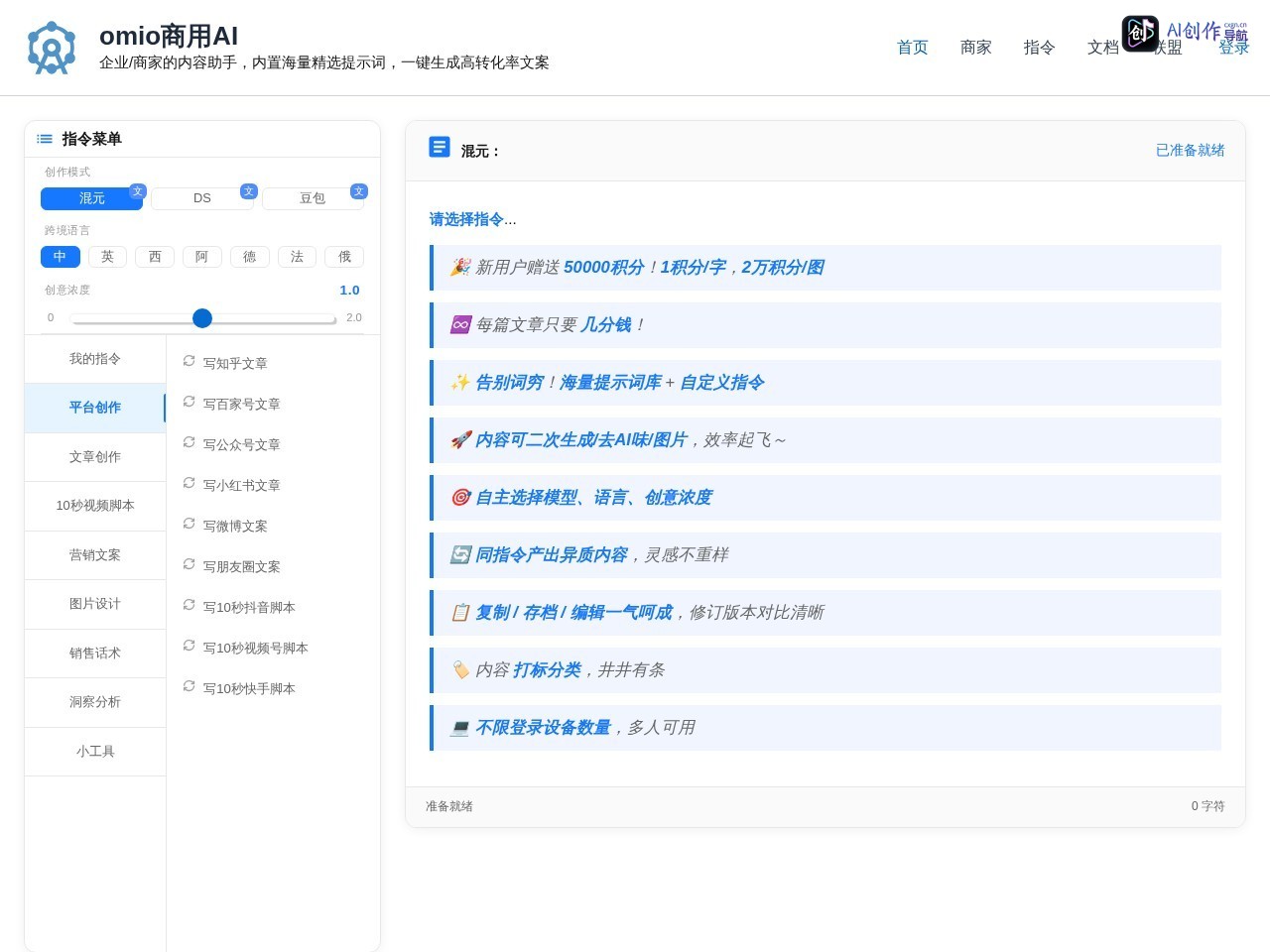This screenshot has height=952, width=1270.
Task: Click the 1.0 creativity value
Action: (349, 291)
